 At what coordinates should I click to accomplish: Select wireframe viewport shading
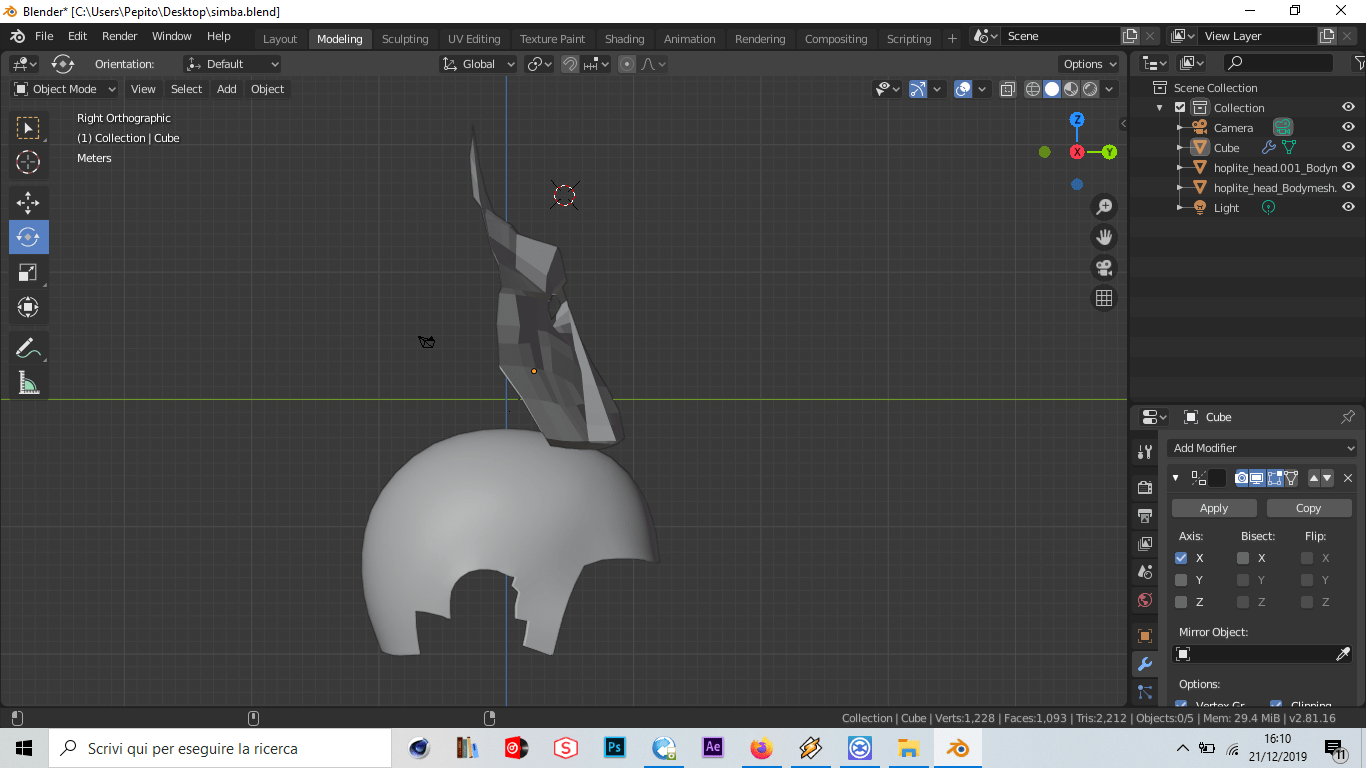click(x=1033, y=89)
